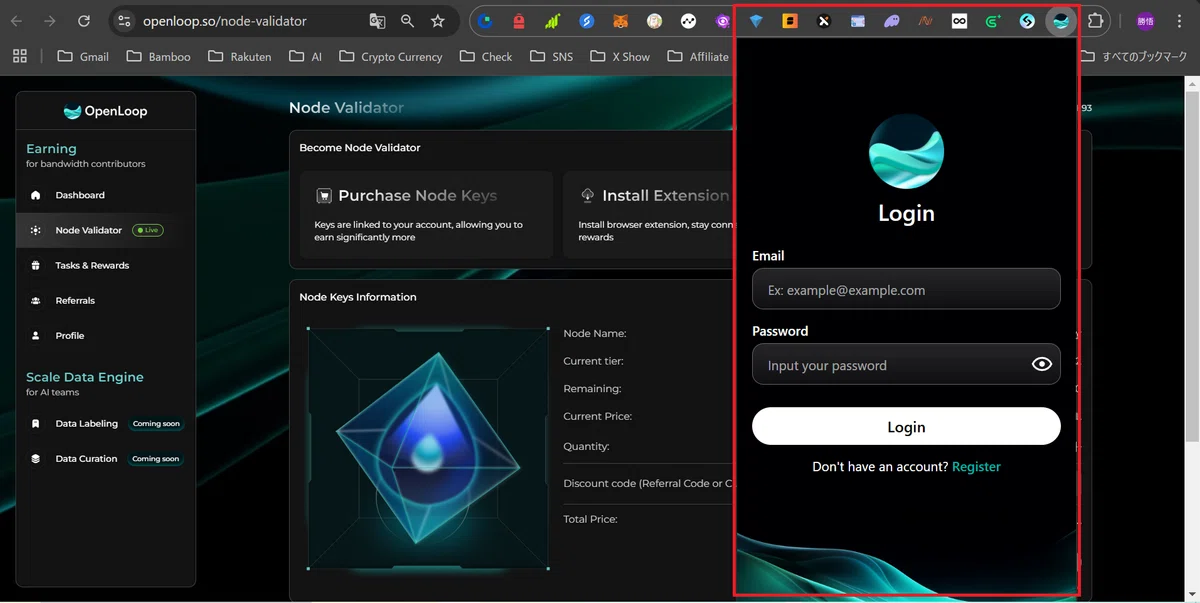Select Node Validator in the sidebar
This screenshot has width=1200, height=603.
click(106, 230)
